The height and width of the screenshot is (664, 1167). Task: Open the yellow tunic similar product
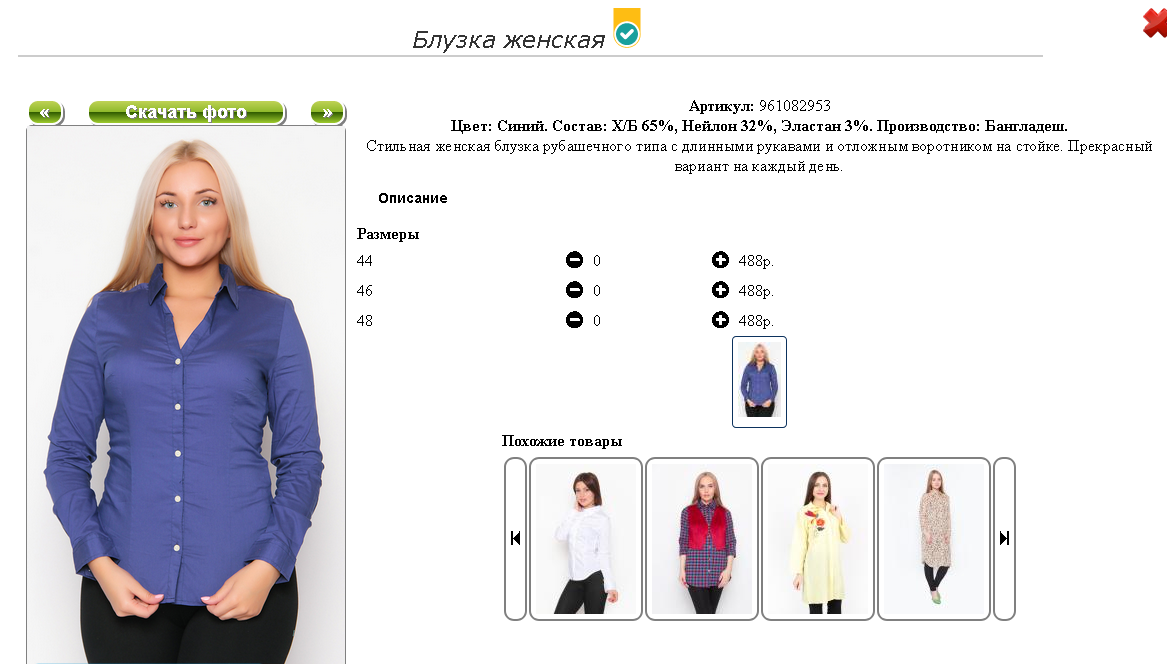[x=818, y=539]
